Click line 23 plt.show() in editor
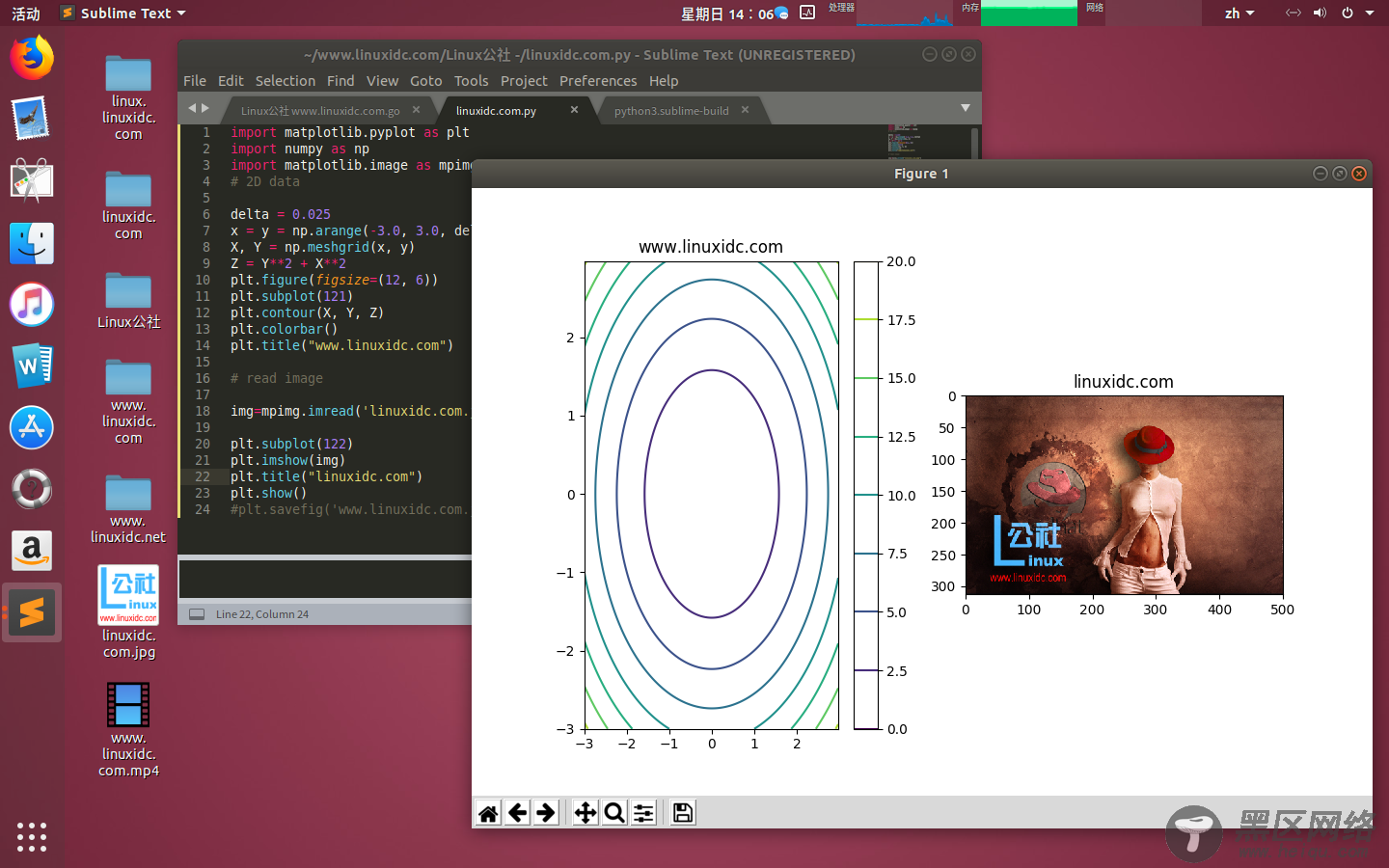1389x868 pixels. click(268, 493)
